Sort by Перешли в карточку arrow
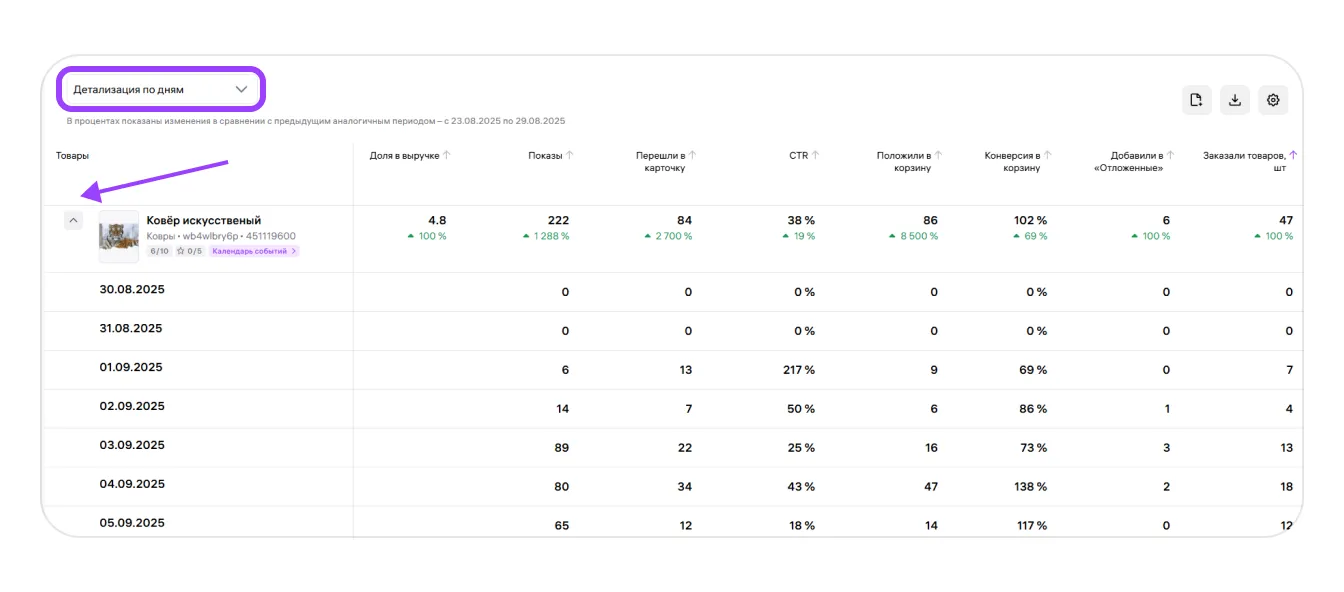The height and width of the screenshot is (592, 1344). point(692,155)
